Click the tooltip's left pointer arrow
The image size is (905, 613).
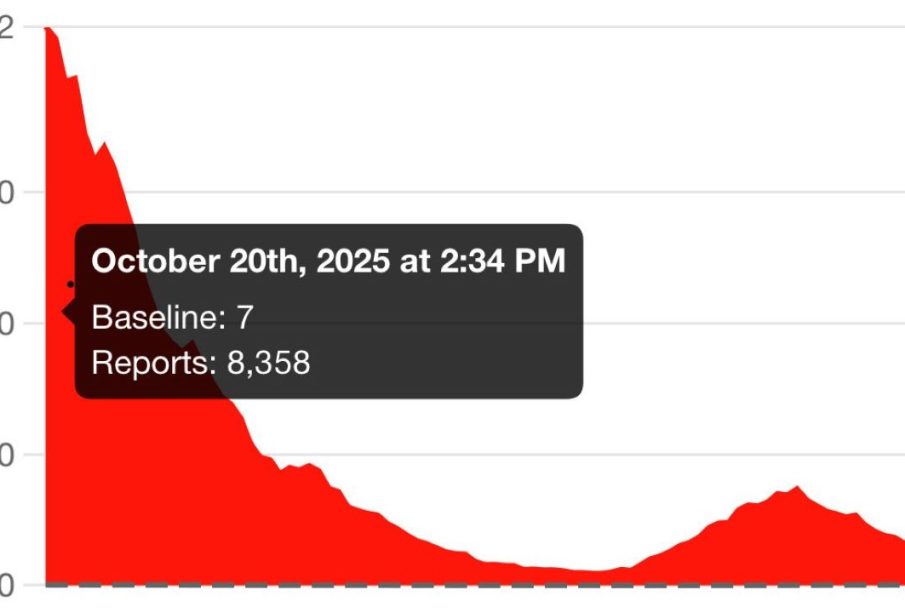coord(70,311)
